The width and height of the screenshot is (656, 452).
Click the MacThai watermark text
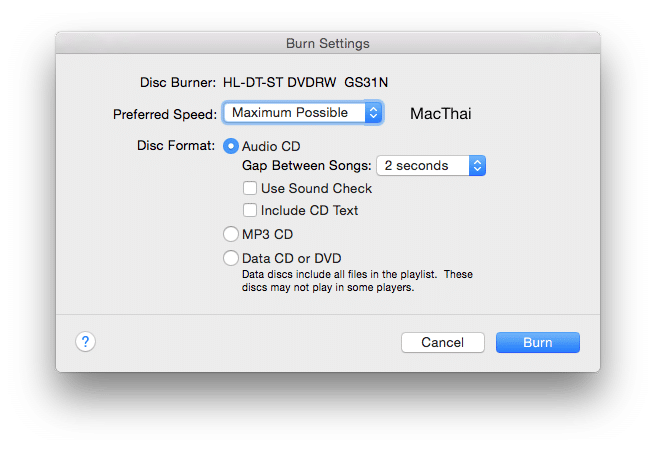441,114
